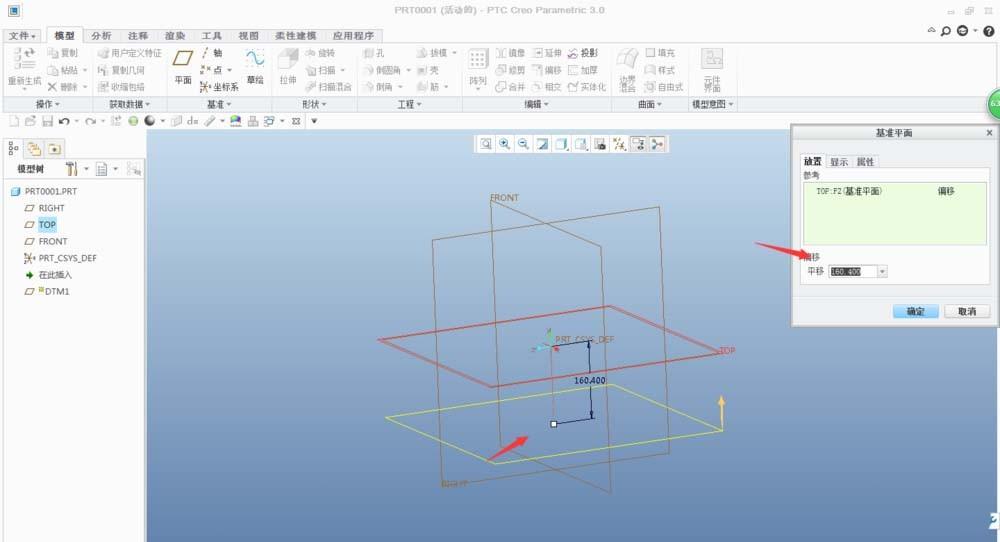This screenshot has width=1000, height=542.
Task: Toggle the spin center icon in graphics toolbar
Action: (x=658, y=144)
